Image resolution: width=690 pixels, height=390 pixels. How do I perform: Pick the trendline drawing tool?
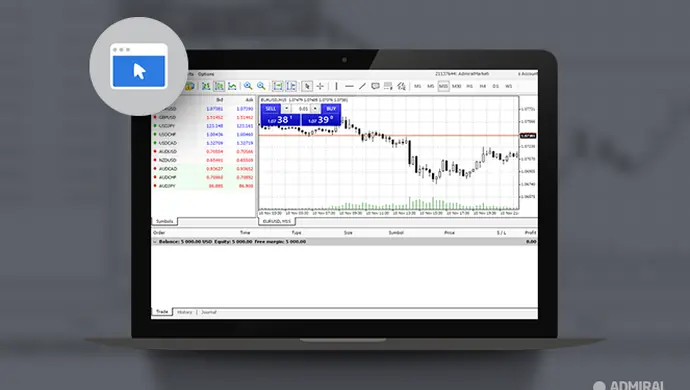(x=362, y=86)
